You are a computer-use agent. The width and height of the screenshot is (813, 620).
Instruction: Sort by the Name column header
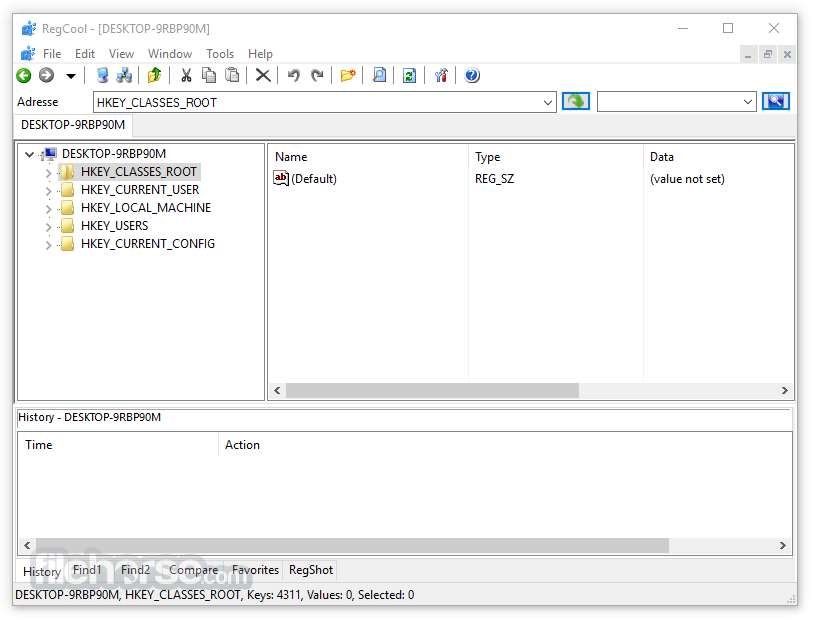tap(369, 157)
